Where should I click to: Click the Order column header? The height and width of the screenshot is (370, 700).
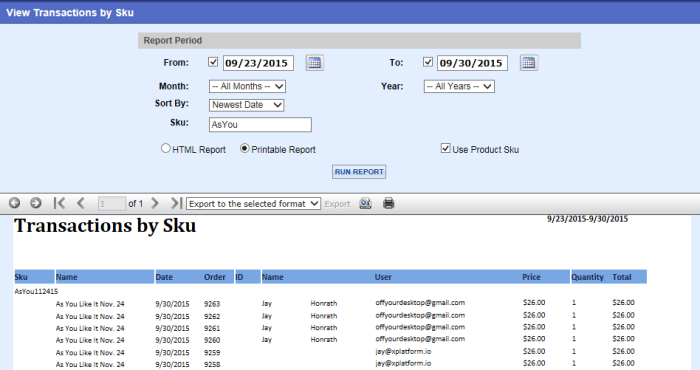[x=215, y=277]
